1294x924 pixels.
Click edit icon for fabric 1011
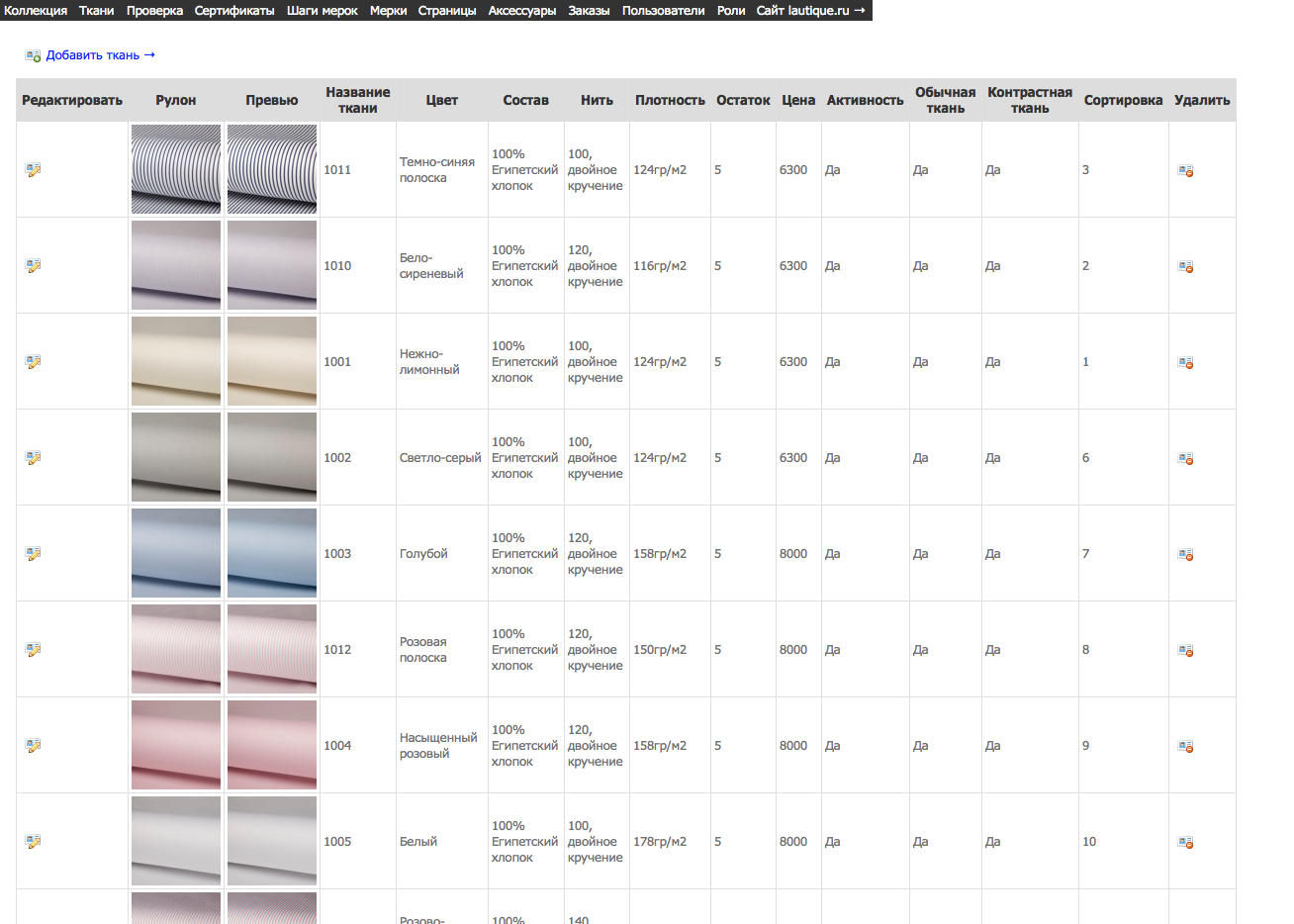(33, 170)
